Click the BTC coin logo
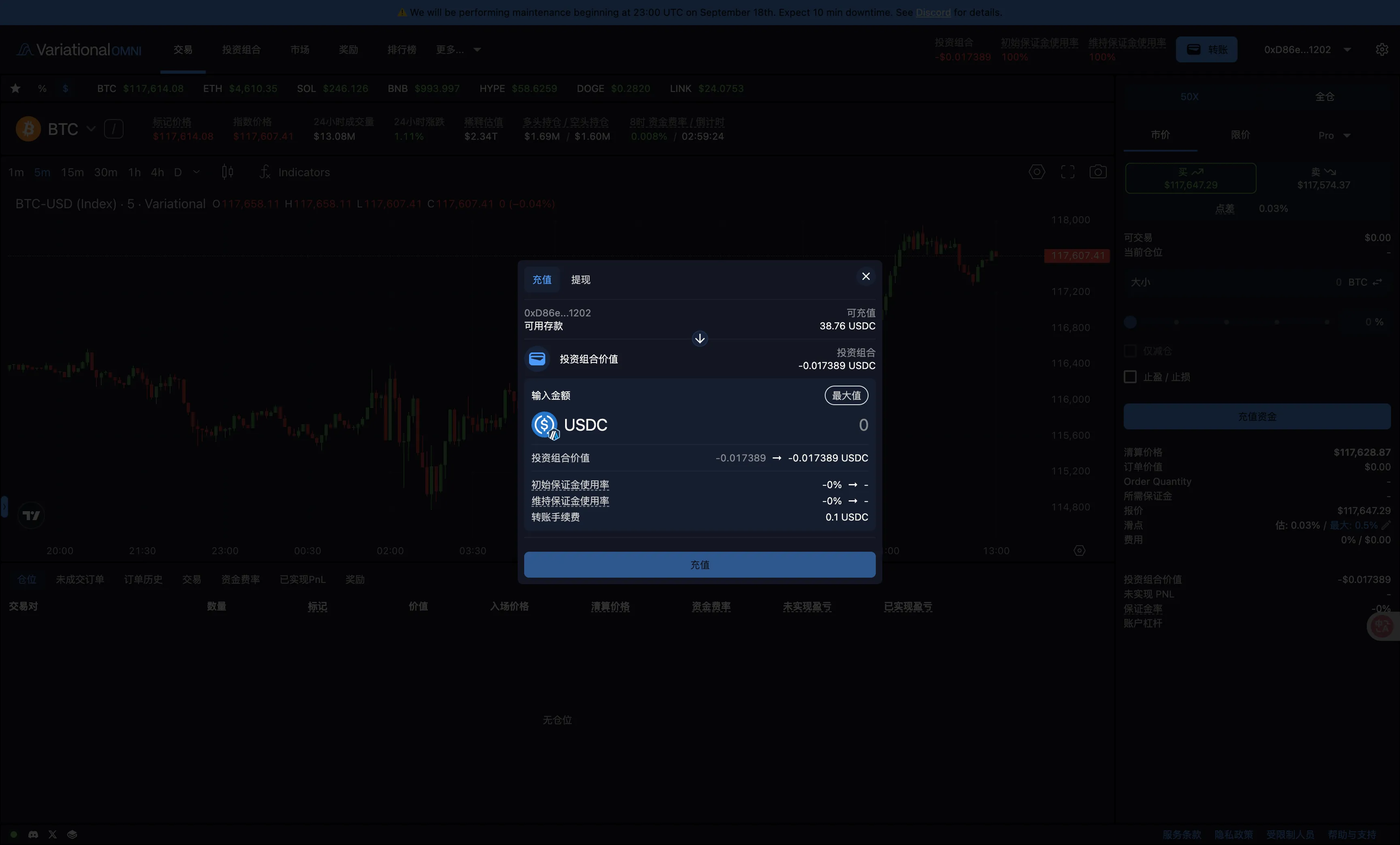The width and height of the screenshot is (1400, 845). [x=28, y=129]
